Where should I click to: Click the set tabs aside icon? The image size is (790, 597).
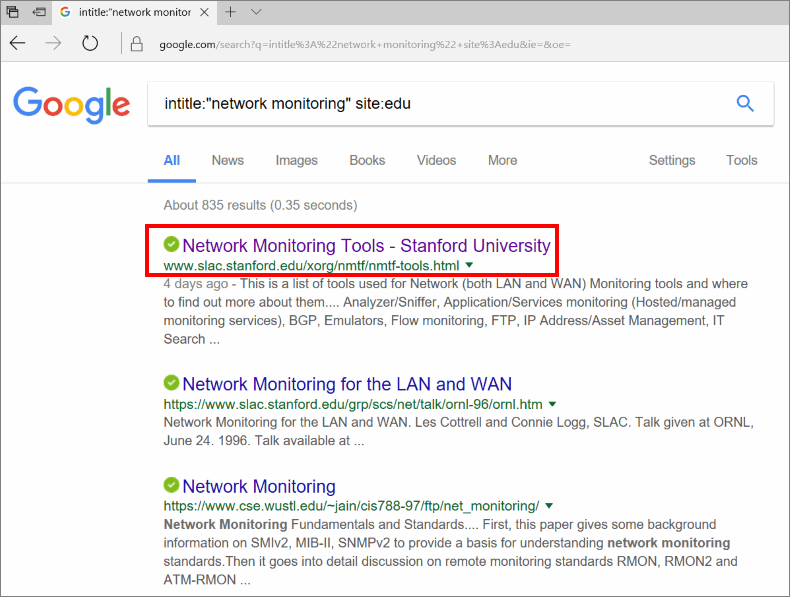pos(39,12)
